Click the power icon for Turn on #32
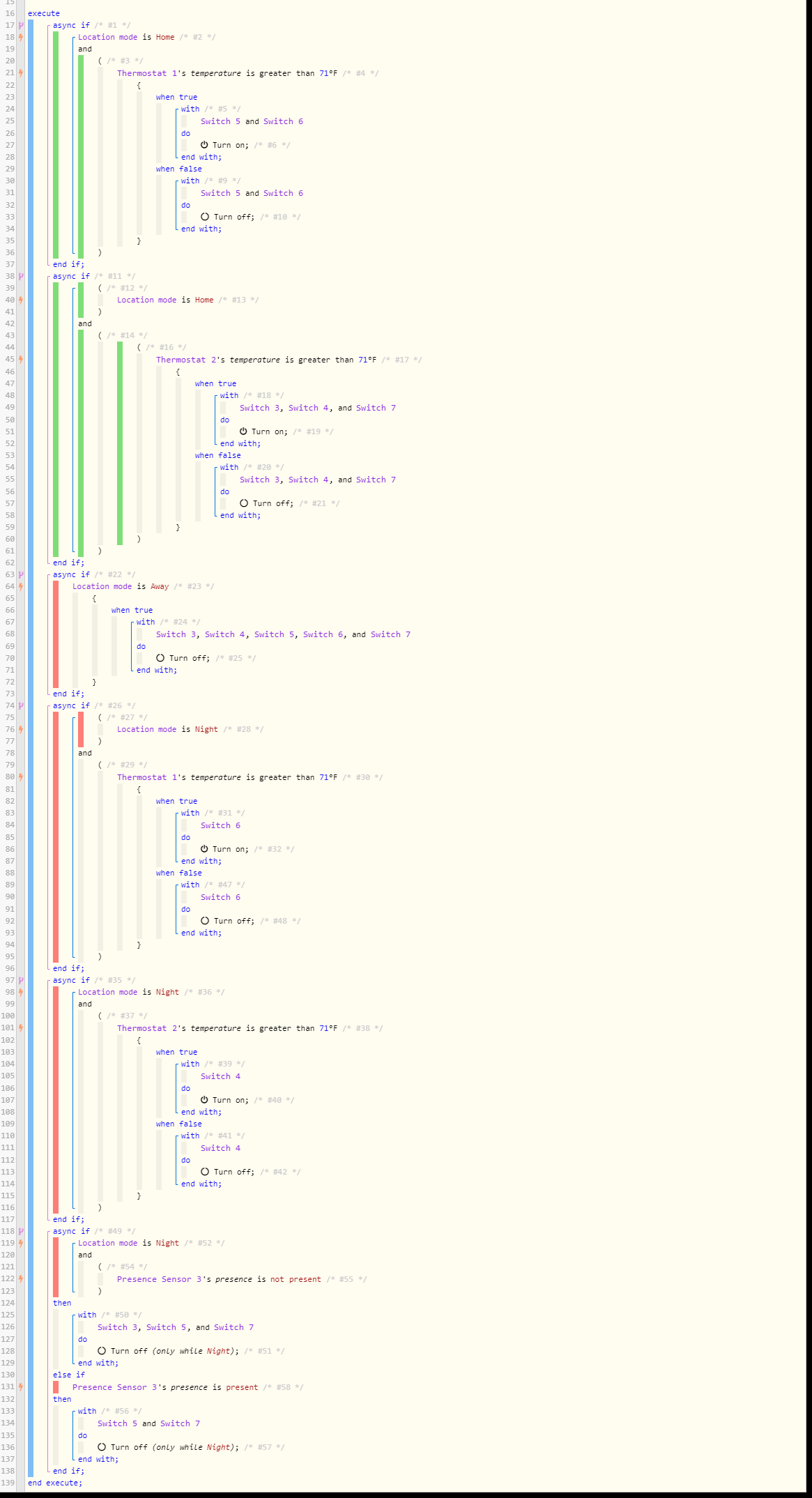This screenshot has height=1498, width=812. tap(204, 849)
